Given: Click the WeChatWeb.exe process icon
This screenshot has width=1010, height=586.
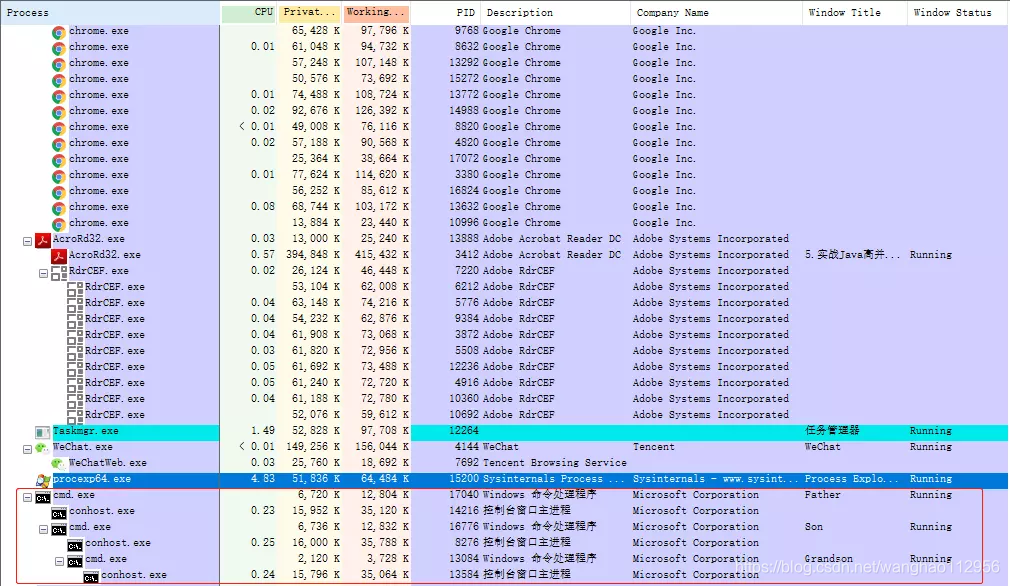Looking at the screenshot, I should (59, 464).
